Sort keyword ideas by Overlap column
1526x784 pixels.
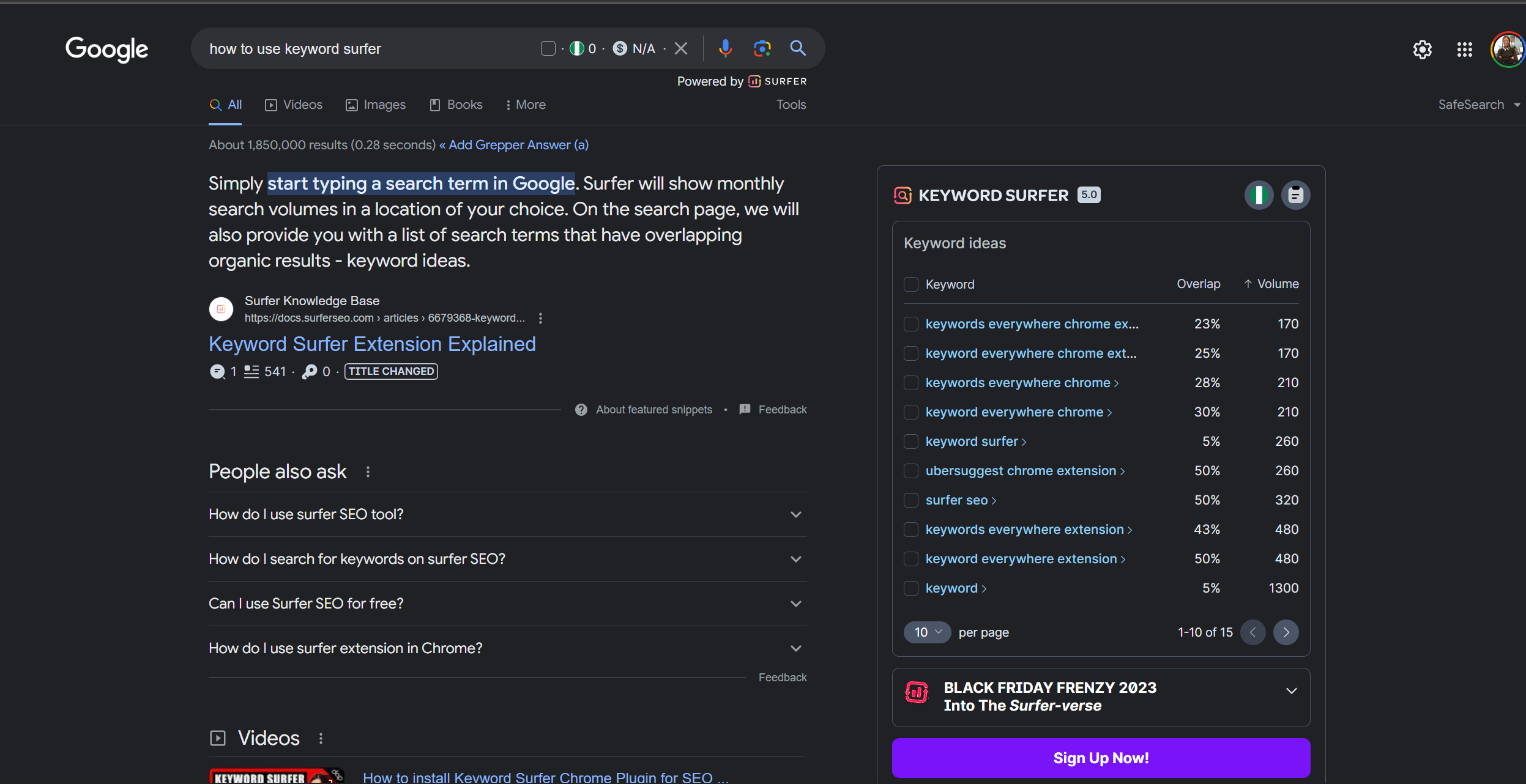point(1198,284)
